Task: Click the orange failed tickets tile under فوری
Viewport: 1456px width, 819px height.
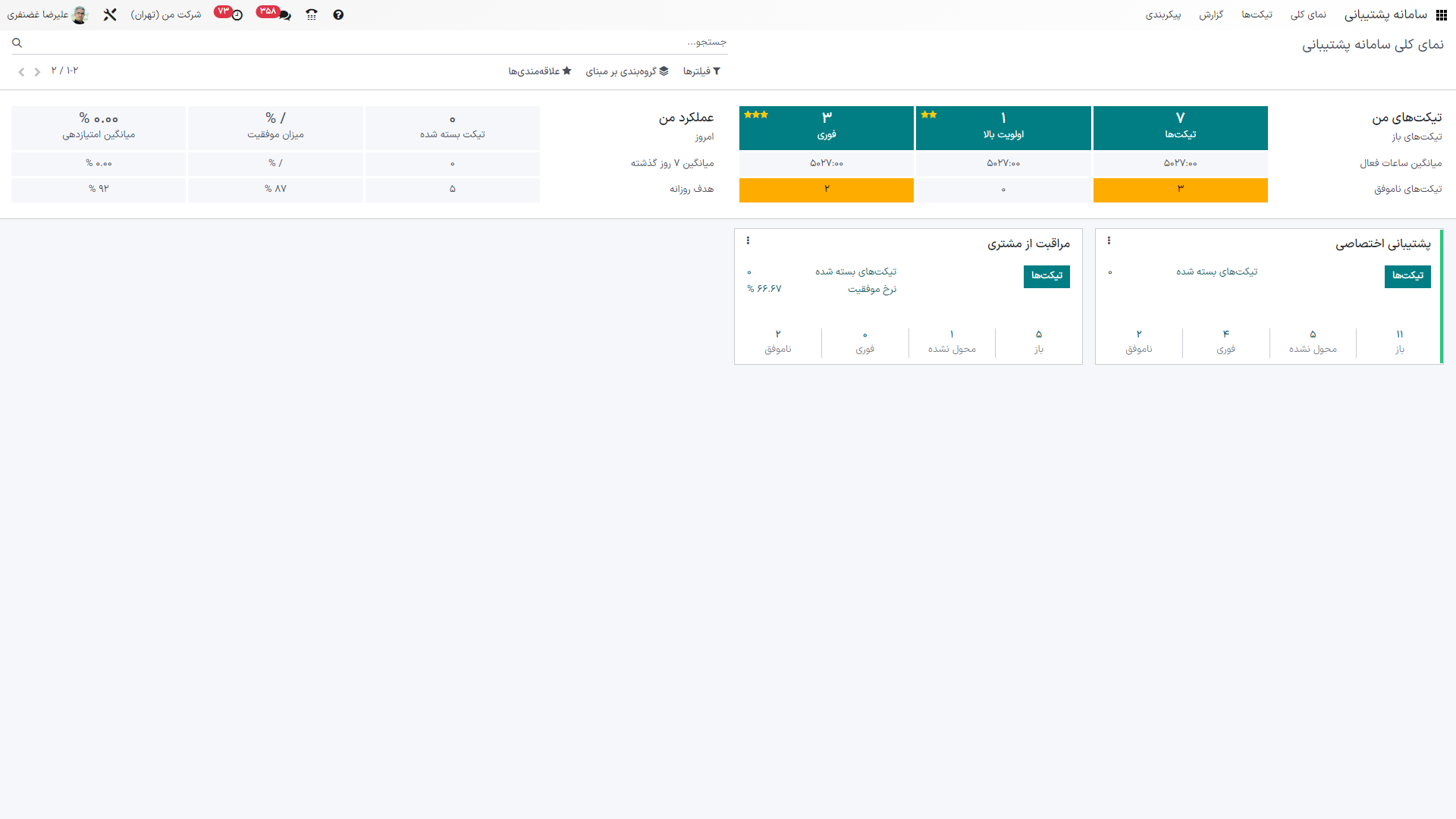Action: pyautogui.click(x=826, y=190)
